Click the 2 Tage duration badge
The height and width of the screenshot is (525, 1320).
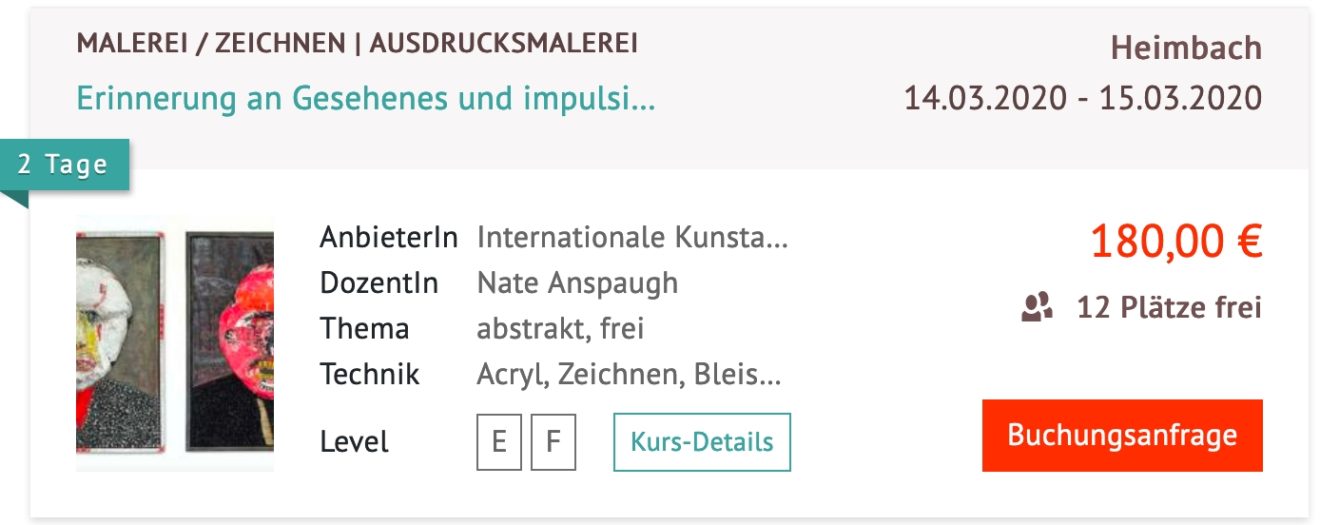pos(63,165)
